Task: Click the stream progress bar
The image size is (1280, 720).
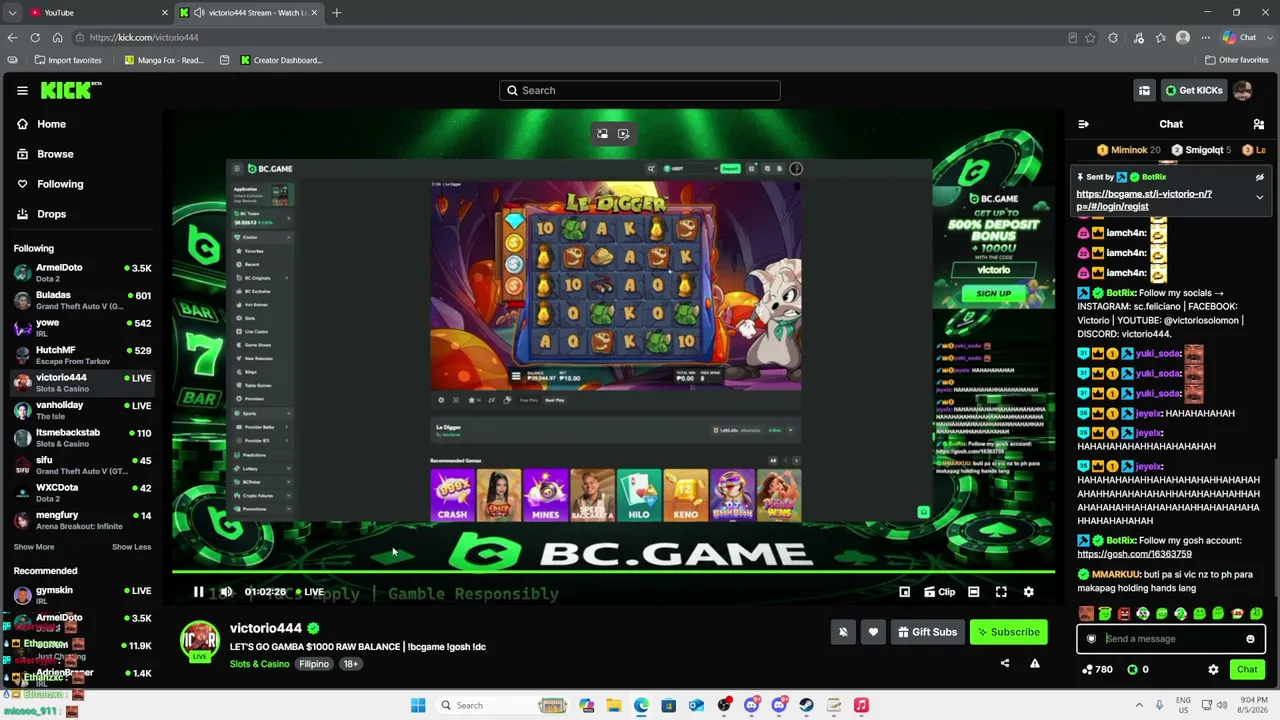Action: coord(613,573)
